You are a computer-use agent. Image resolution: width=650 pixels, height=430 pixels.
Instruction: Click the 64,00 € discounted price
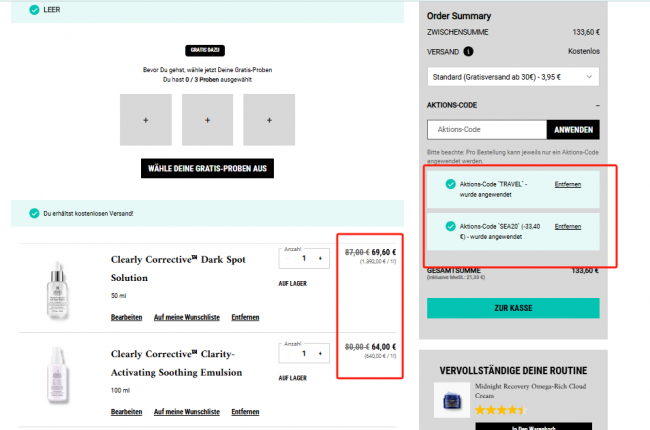pyautogui.click(x=383, y=347)
